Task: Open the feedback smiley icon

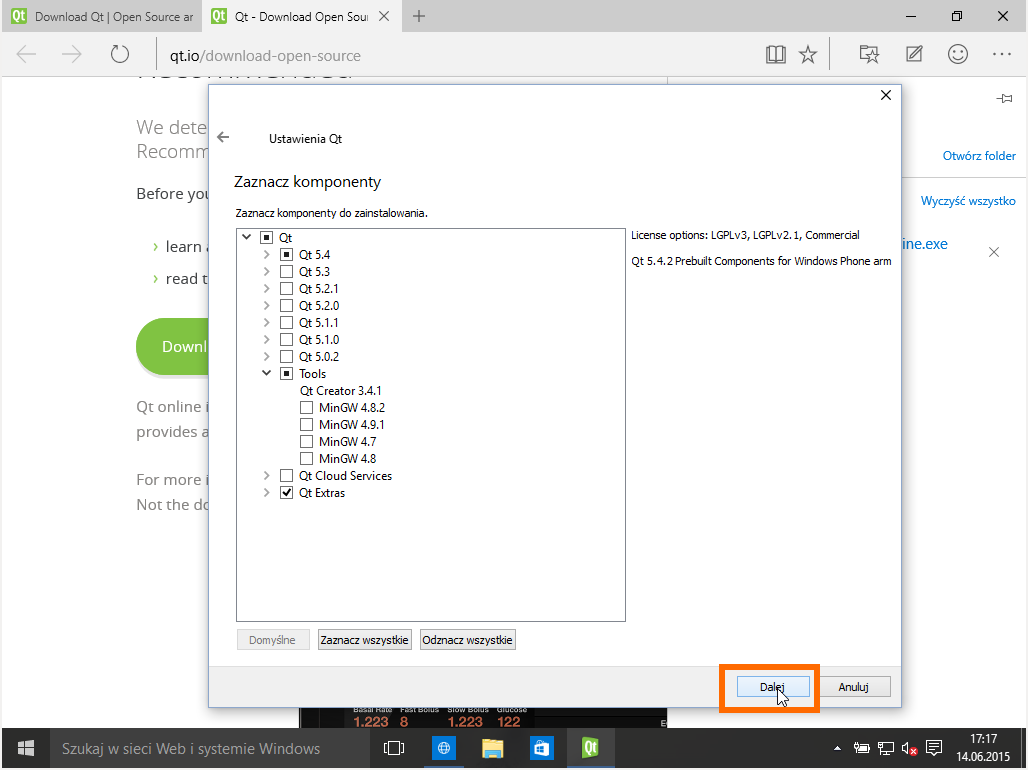Action: pyautogui.click(x=958, y=54)
